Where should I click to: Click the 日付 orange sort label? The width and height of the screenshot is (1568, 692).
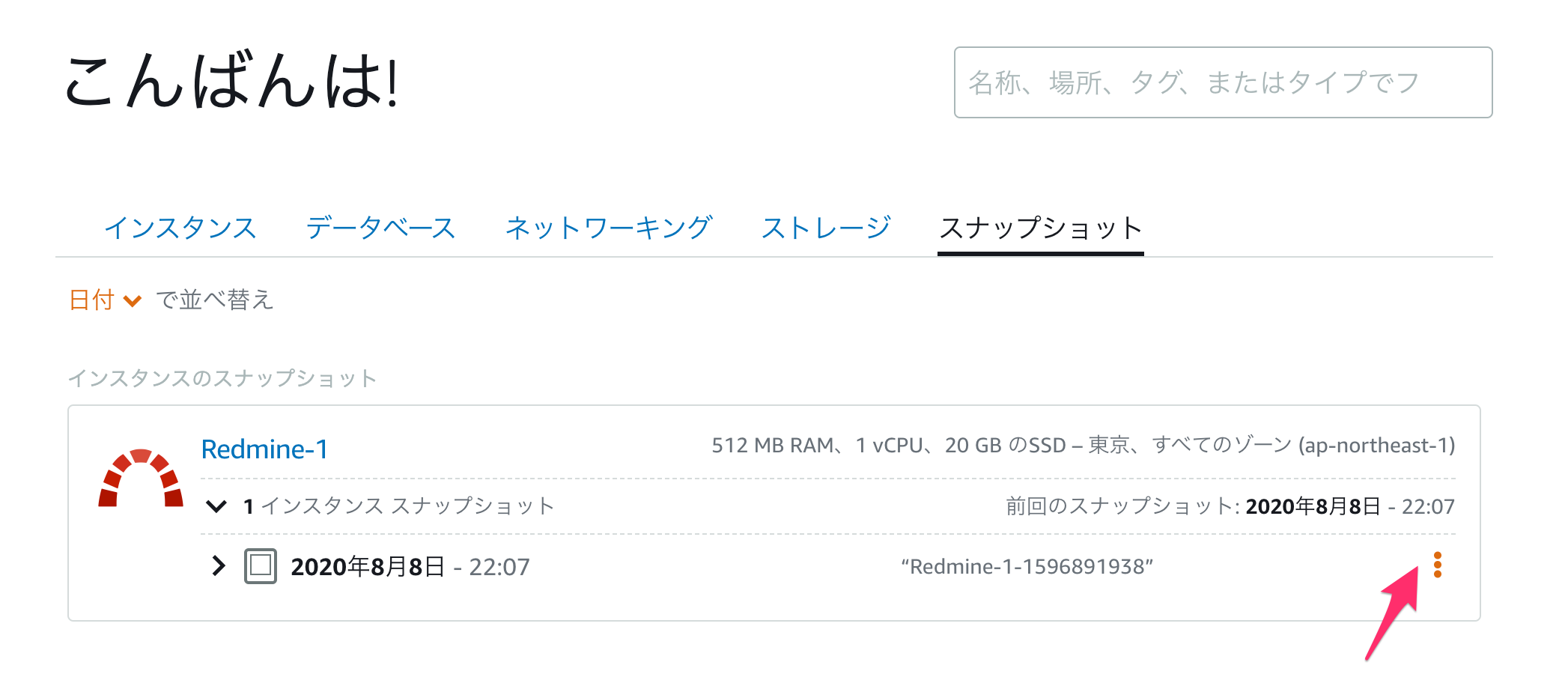(90, 300)
